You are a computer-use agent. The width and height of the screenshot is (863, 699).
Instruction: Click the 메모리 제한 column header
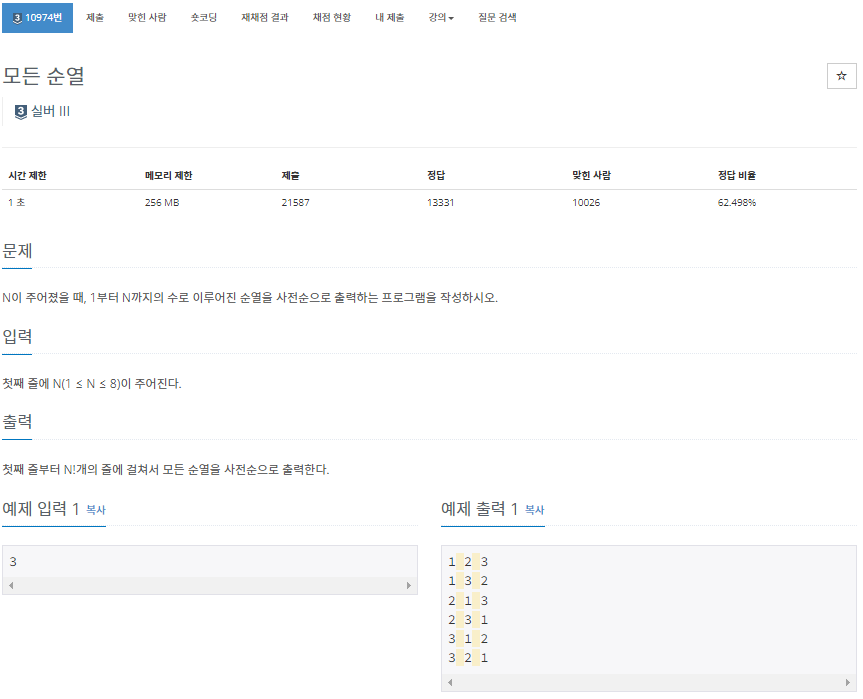tap(168, 176)
